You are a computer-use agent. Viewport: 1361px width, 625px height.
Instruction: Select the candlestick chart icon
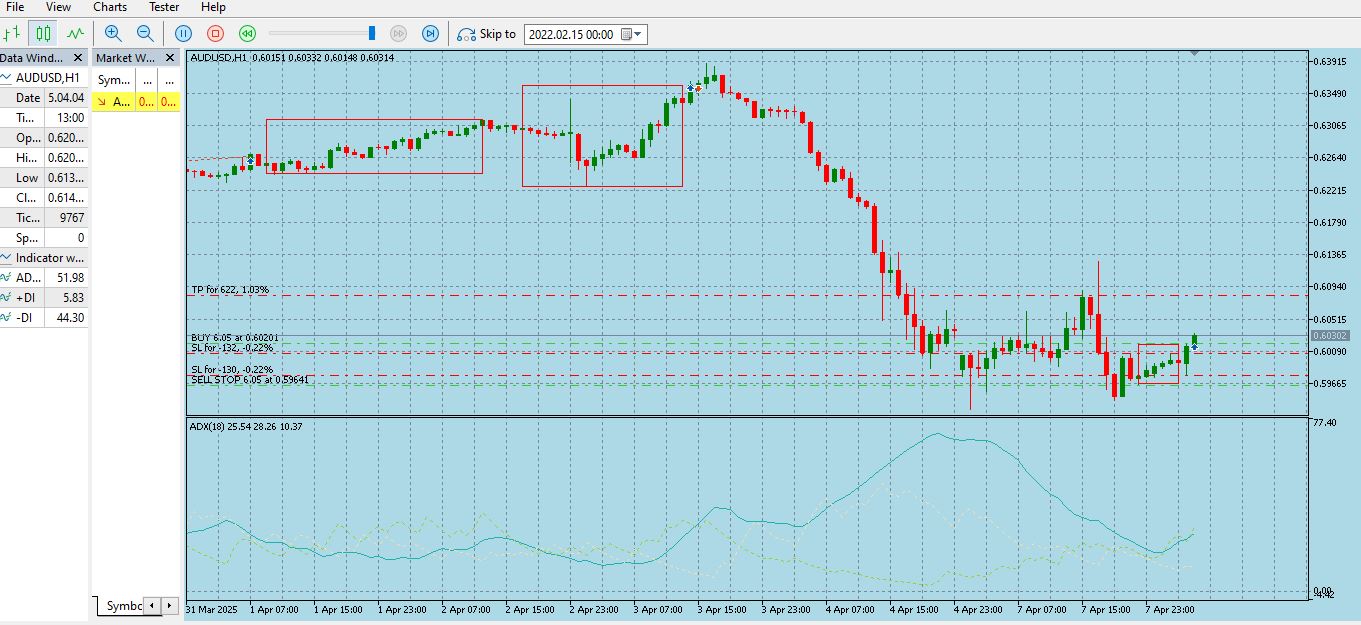pyautogui.click(x=43, y=33)
